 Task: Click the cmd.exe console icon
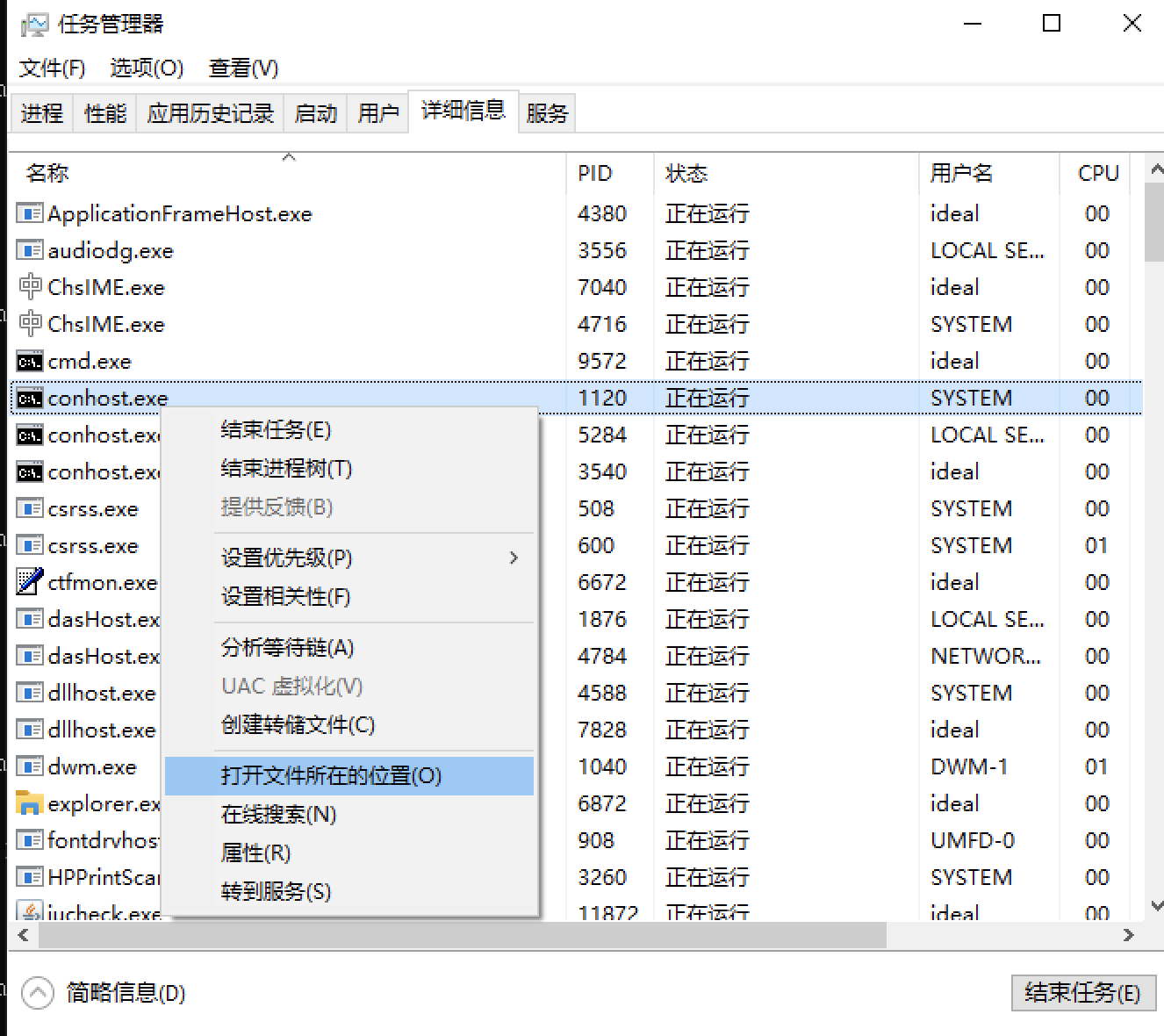[x=30, y=361]
